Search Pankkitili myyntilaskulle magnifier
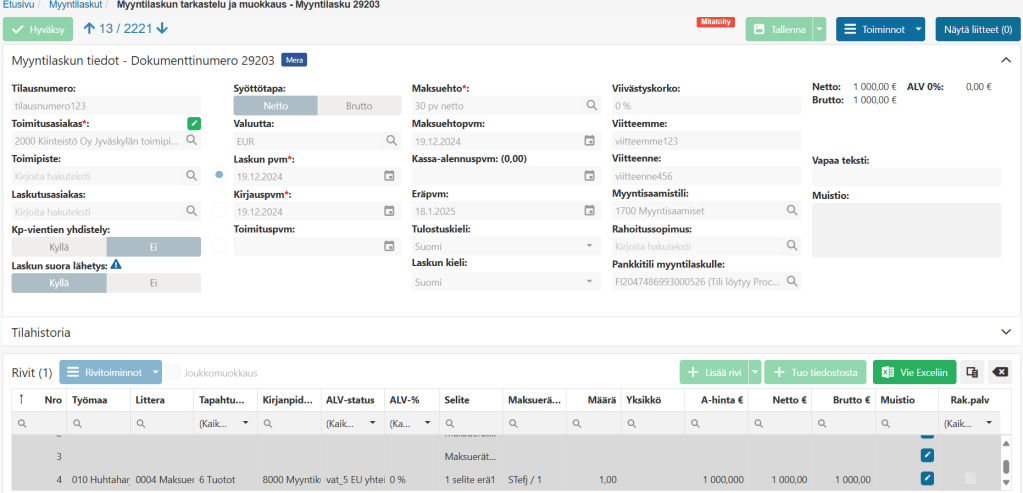 [x=792, y=282]
